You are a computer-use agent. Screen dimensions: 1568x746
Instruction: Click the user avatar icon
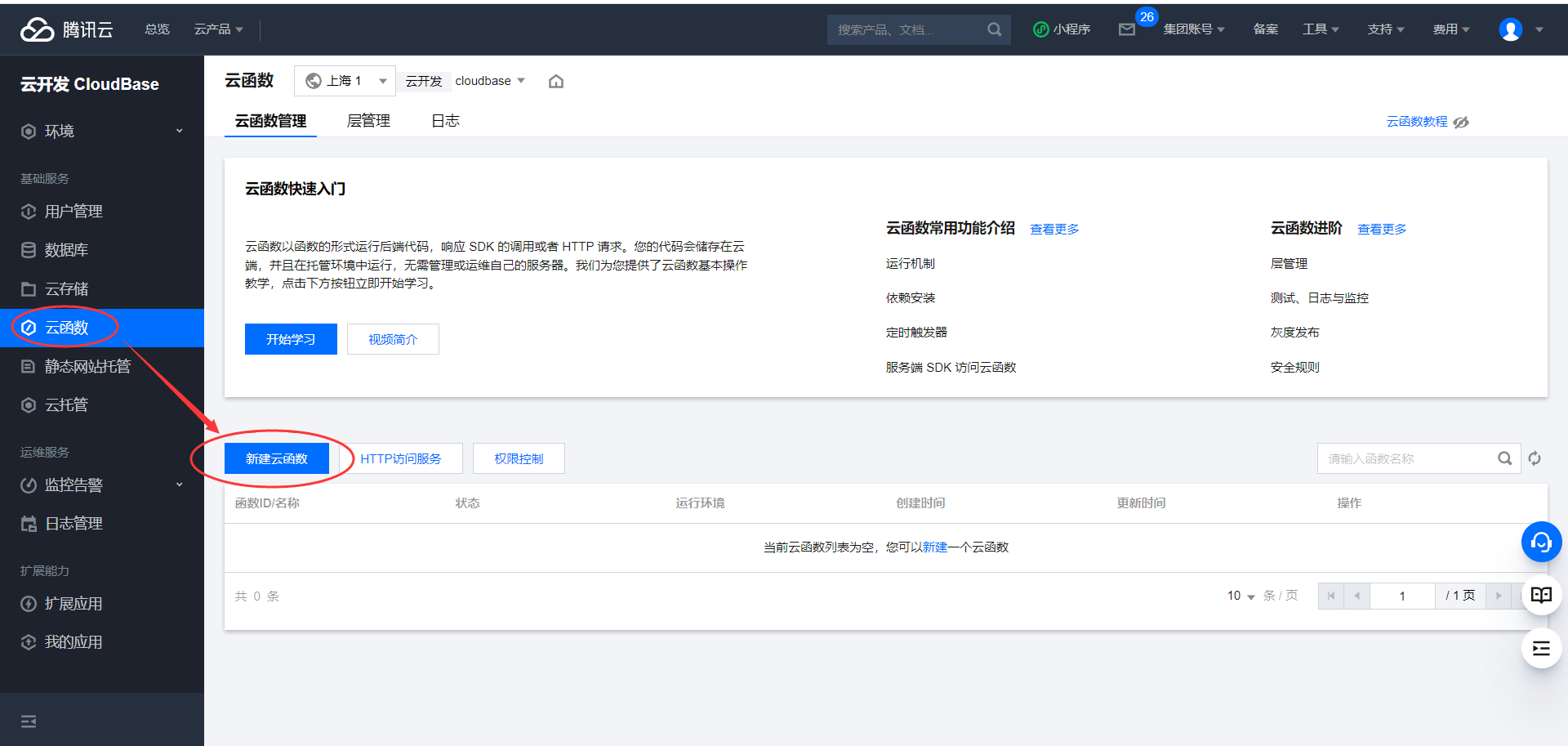[x=1511, y=29]
